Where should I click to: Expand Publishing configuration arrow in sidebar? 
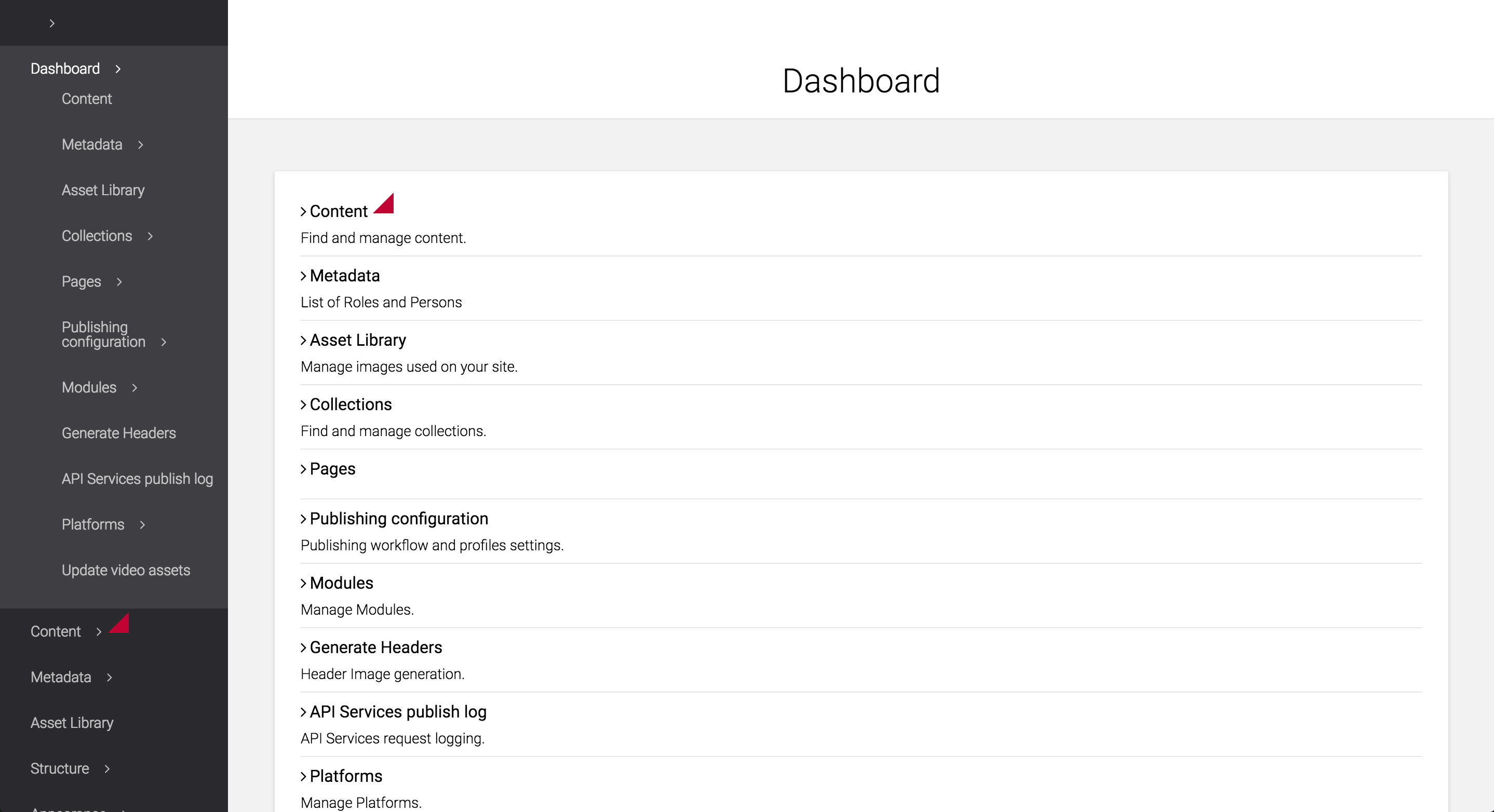(164, 342)
